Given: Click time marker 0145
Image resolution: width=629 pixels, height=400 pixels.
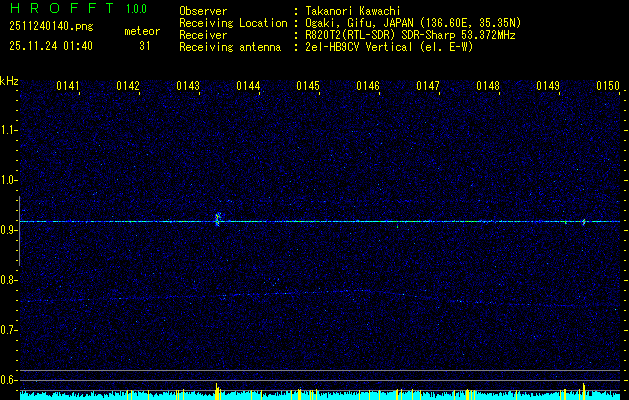Looking at the screenshot, I should pos(308,86).
